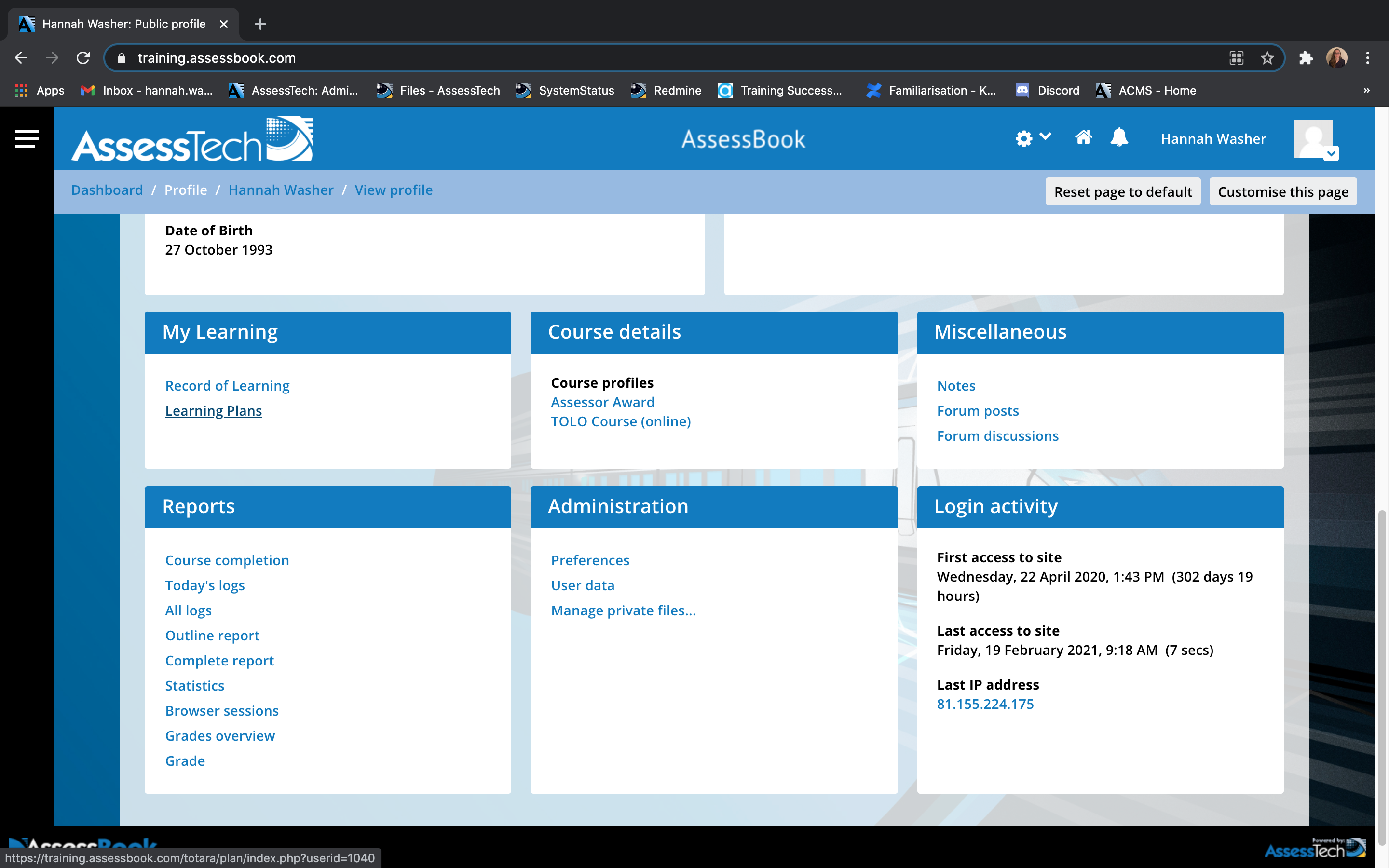Open Apps bookmark shortcut
The image size is (1389, 868).
(39, 90)
